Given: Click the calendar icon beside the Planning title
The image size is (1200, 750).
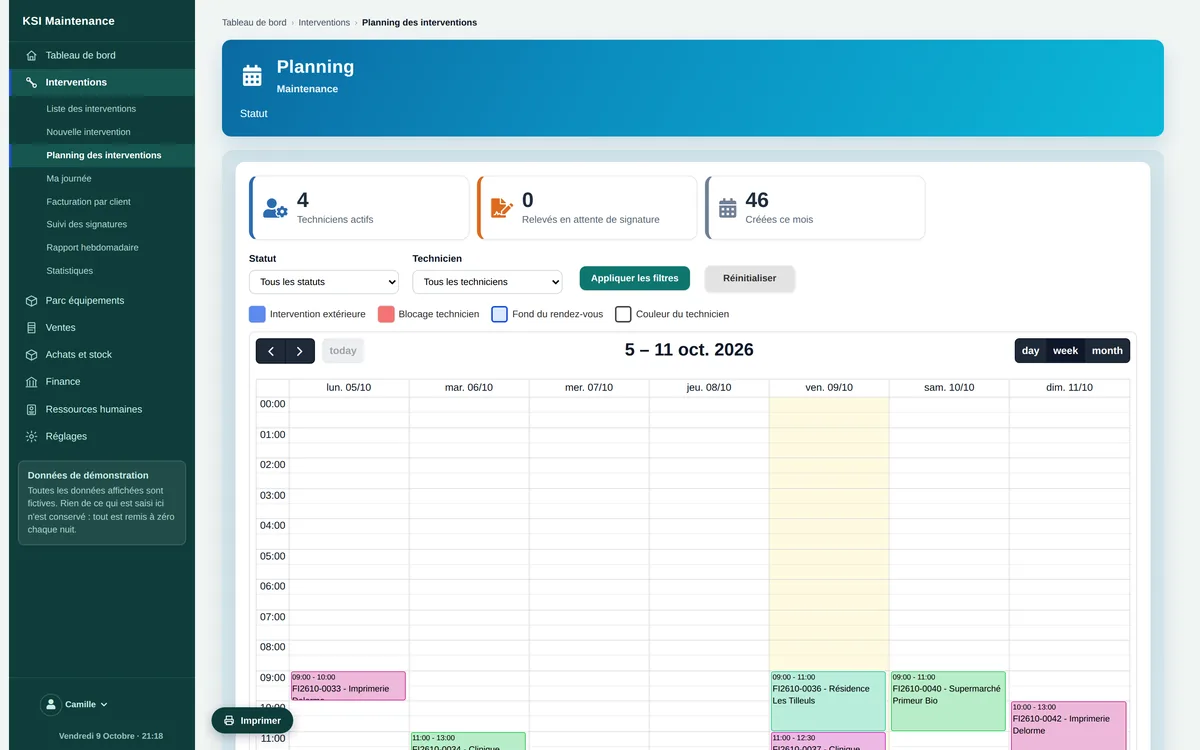Looking at the screenshot, I should point(252,76).
